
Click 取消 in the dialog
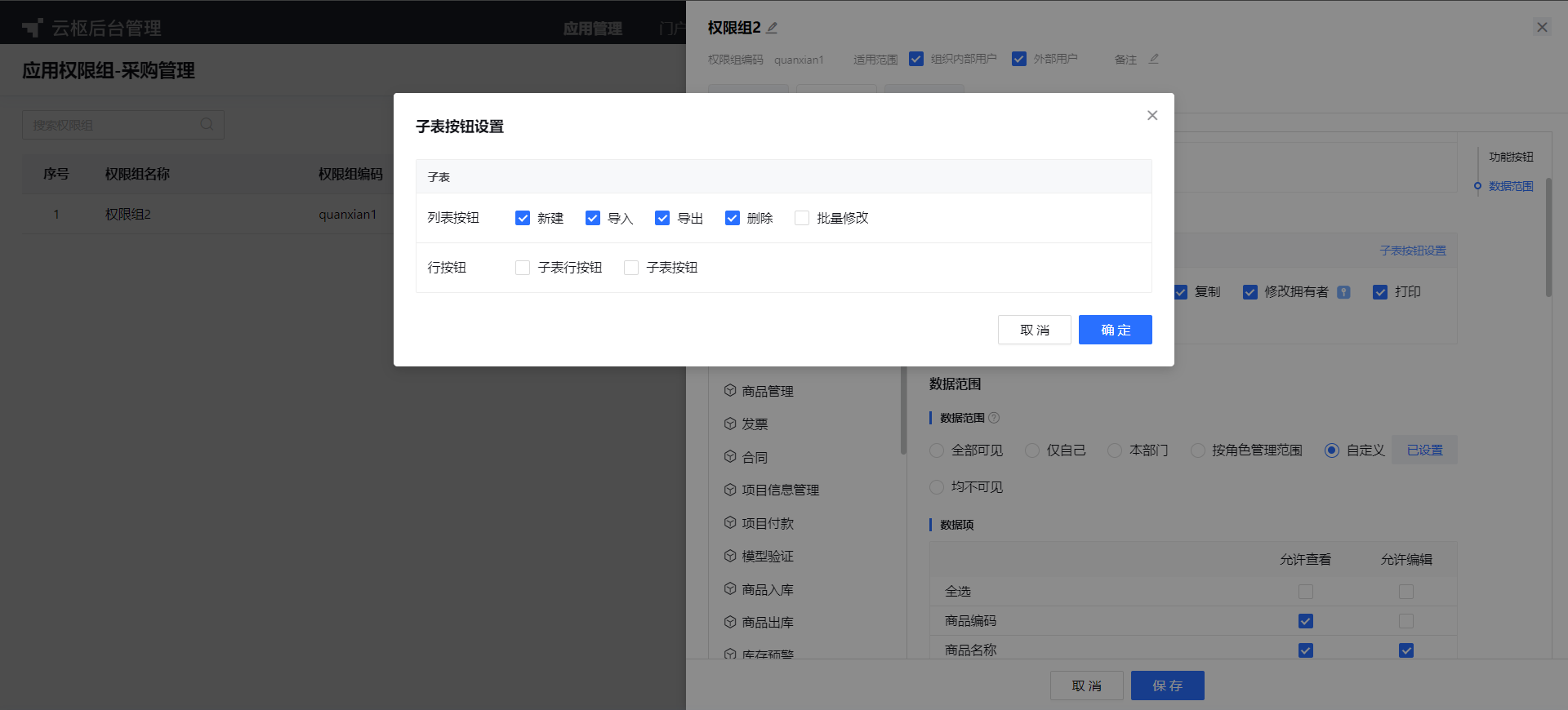(x=1035, y=330)
